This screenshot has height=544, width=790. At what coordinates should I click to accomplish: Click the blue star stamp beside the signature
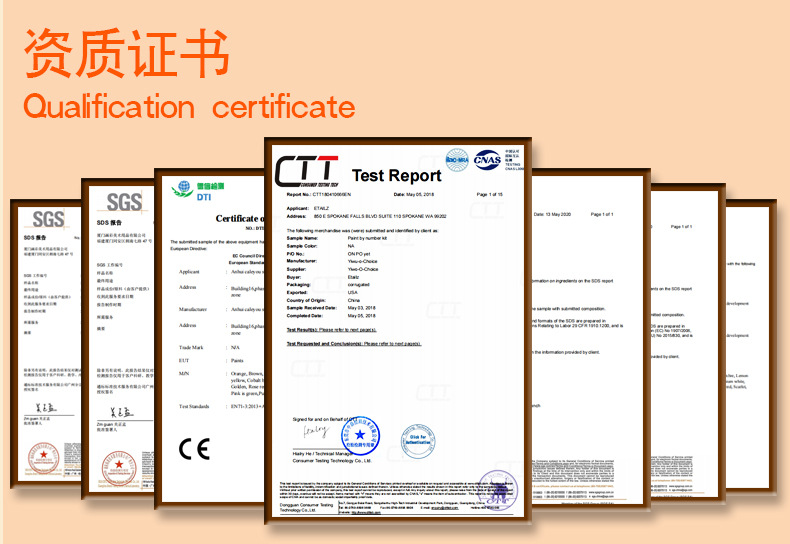click(360, 435)
